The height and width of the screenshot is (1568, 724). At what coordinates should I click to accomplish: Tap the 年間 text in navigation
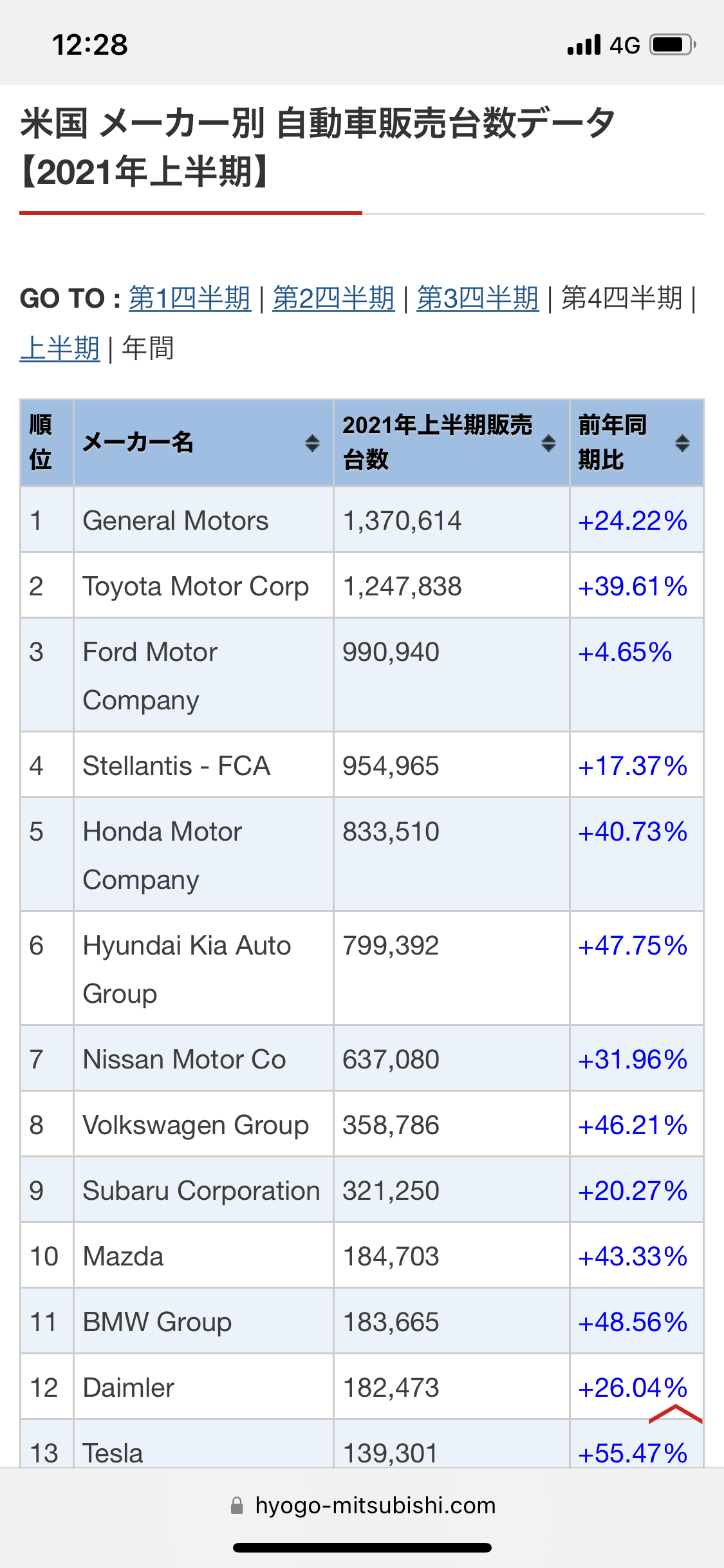pyautogui.click(x=148, y=349)
